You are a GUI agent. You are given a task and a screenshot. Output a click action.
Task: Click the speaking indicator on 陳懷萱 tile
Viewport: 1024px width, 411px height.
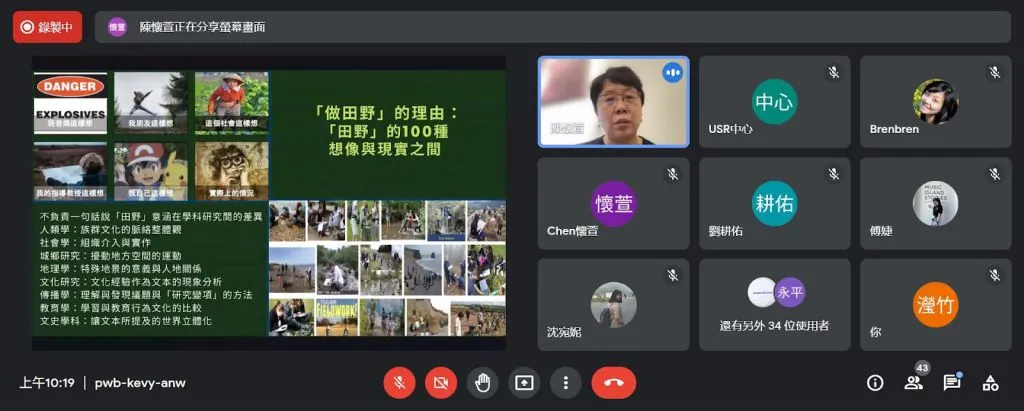(x=672, y=73)
